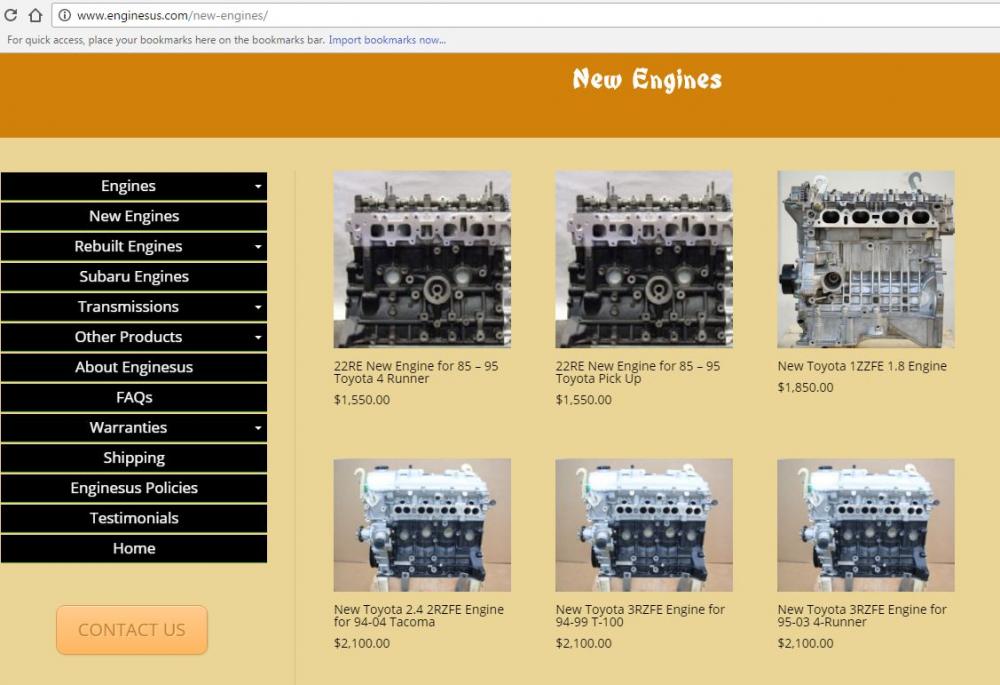Expand the Rebuilt Engines dropdown arrow

pos(258,247)
